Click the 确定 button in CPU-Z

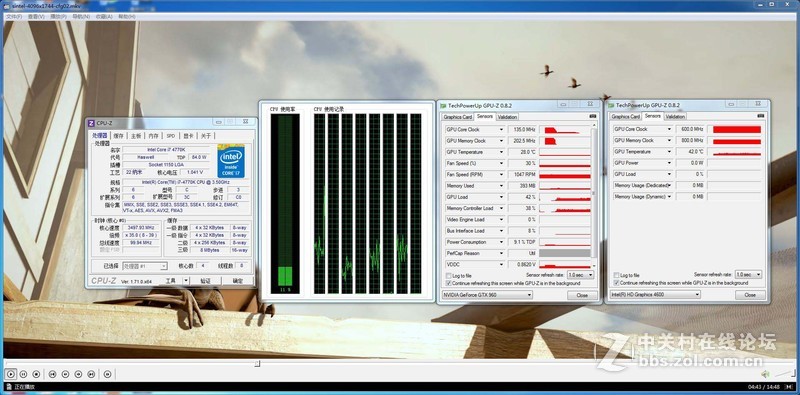(x=238, y=281)
